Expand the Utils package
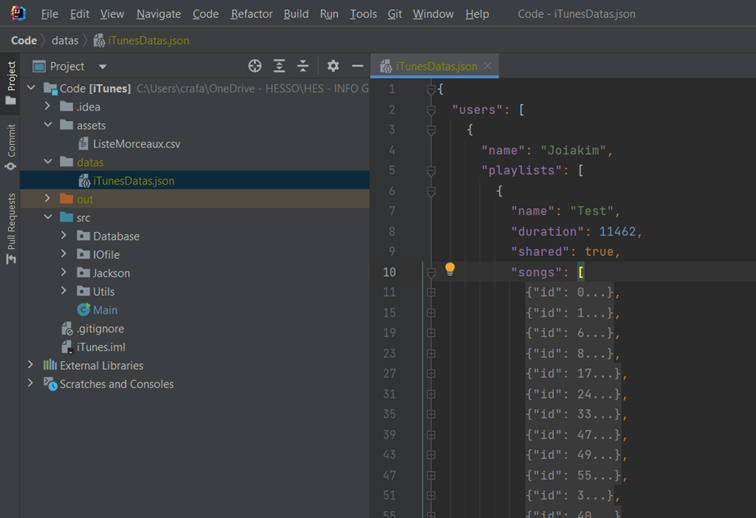Viewport: 756px width, 518px height. 64,290
